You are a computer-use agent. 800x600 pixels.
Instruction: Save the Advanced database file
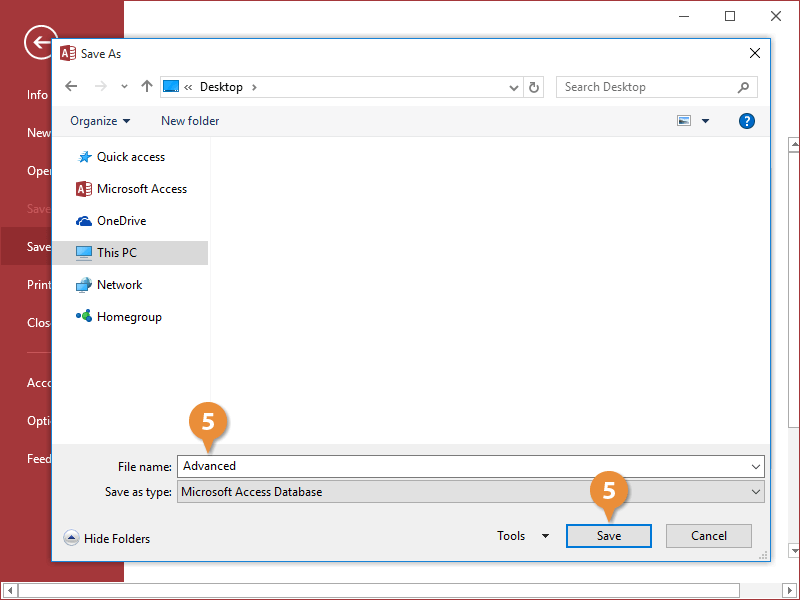click(608, 535)
